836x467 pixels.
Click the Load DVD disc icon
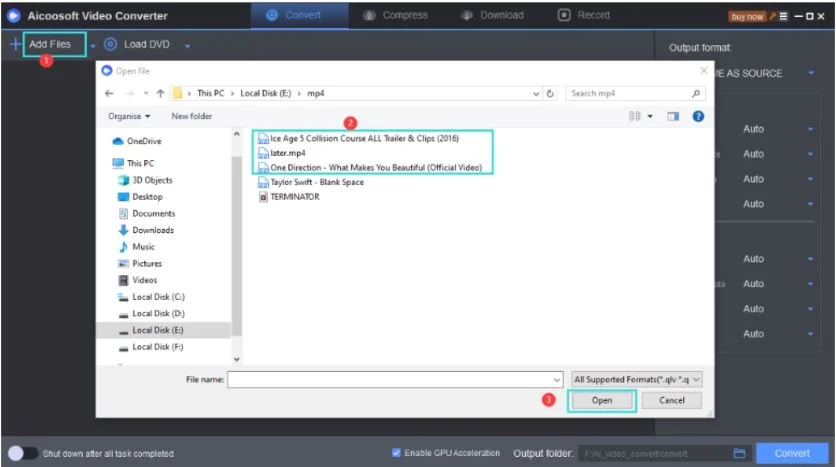pos(110,45)
